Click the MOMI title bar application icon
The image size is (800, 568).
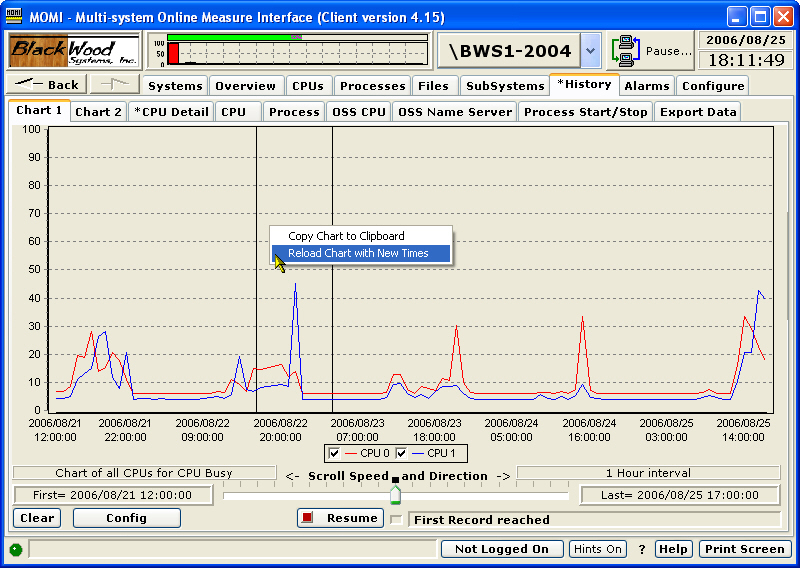pos(14,17)
